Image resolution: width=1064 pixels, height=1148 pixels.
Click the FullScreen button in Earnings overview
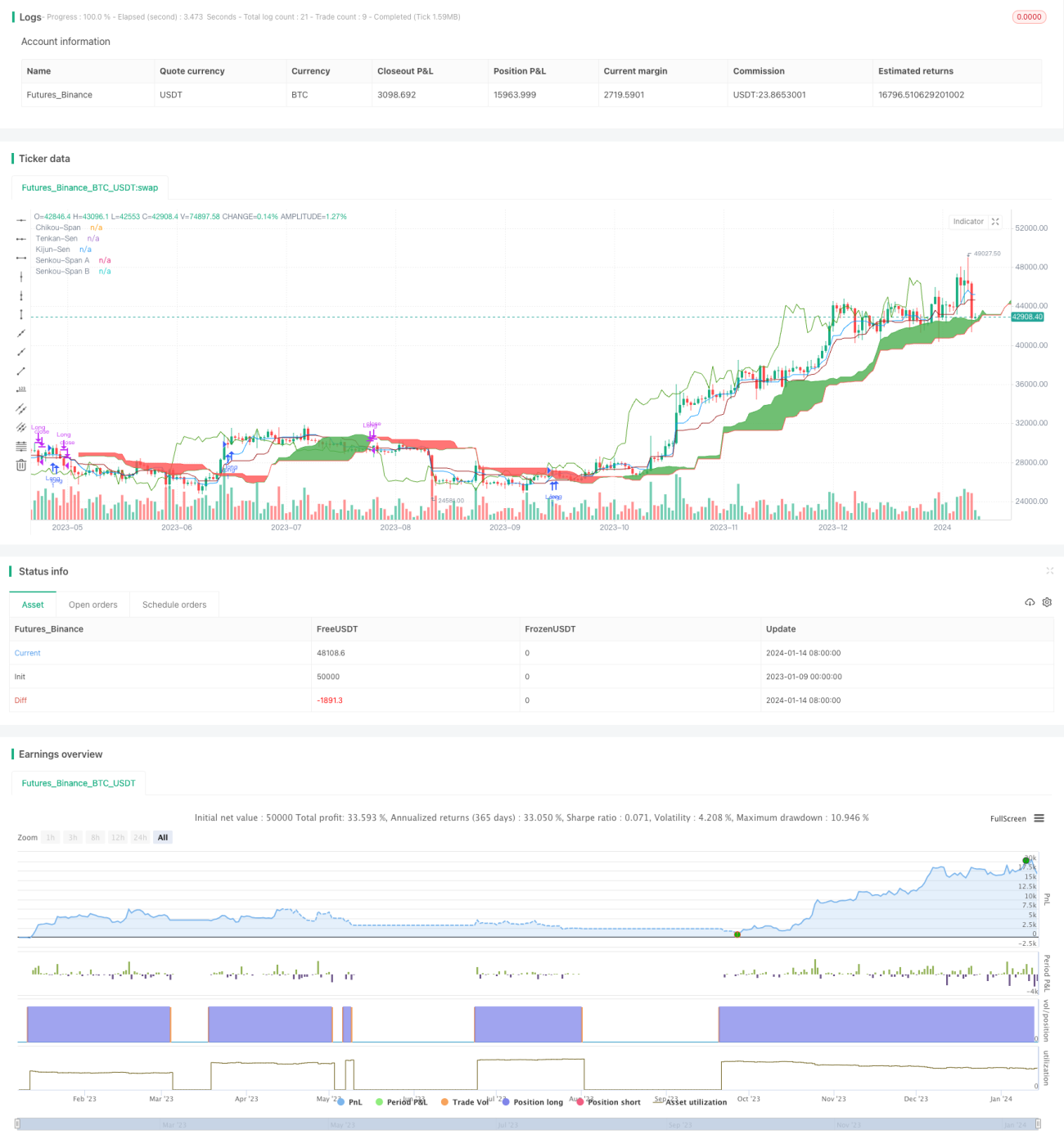pos(1008,818)
